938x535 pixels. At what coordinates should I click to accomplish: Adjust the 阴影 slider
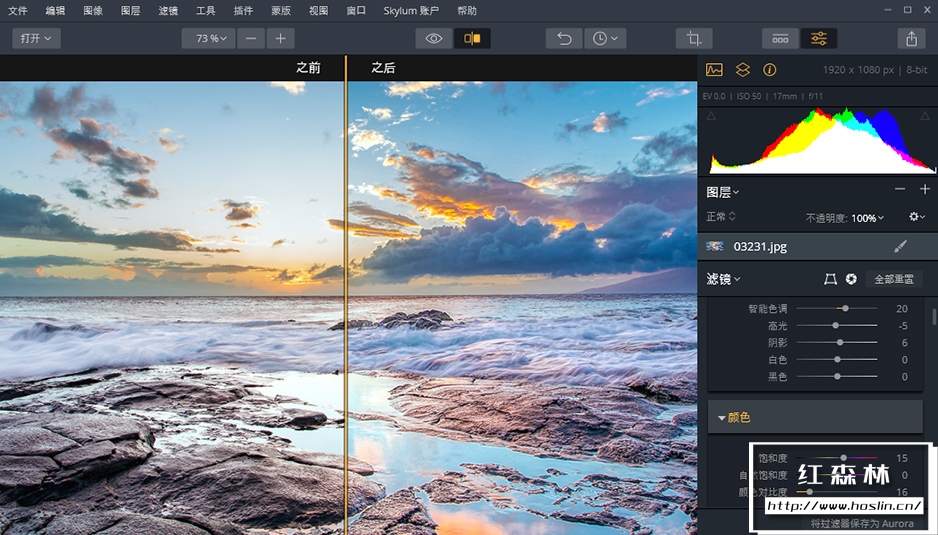click(837, 342)
